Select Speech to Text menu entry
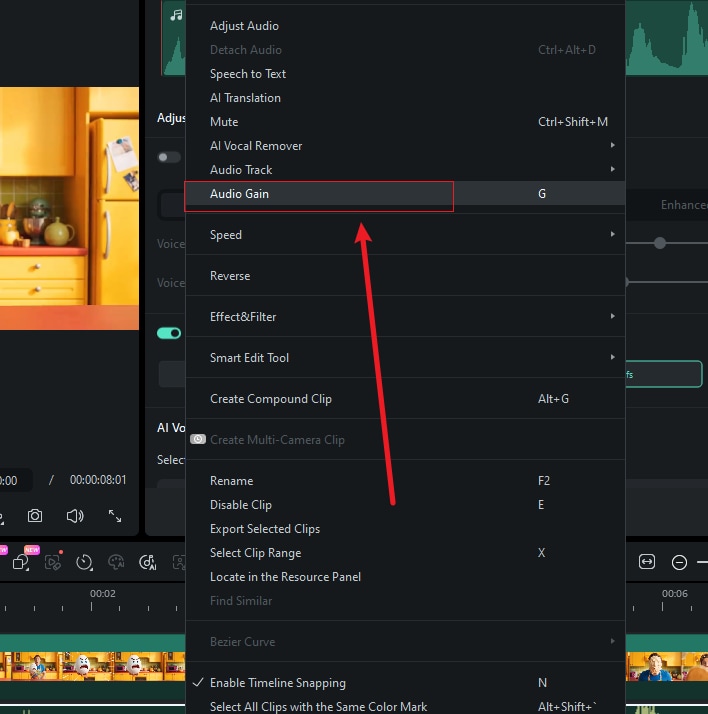The height and width of the screenshot is (714, 708). click(405, 74)
